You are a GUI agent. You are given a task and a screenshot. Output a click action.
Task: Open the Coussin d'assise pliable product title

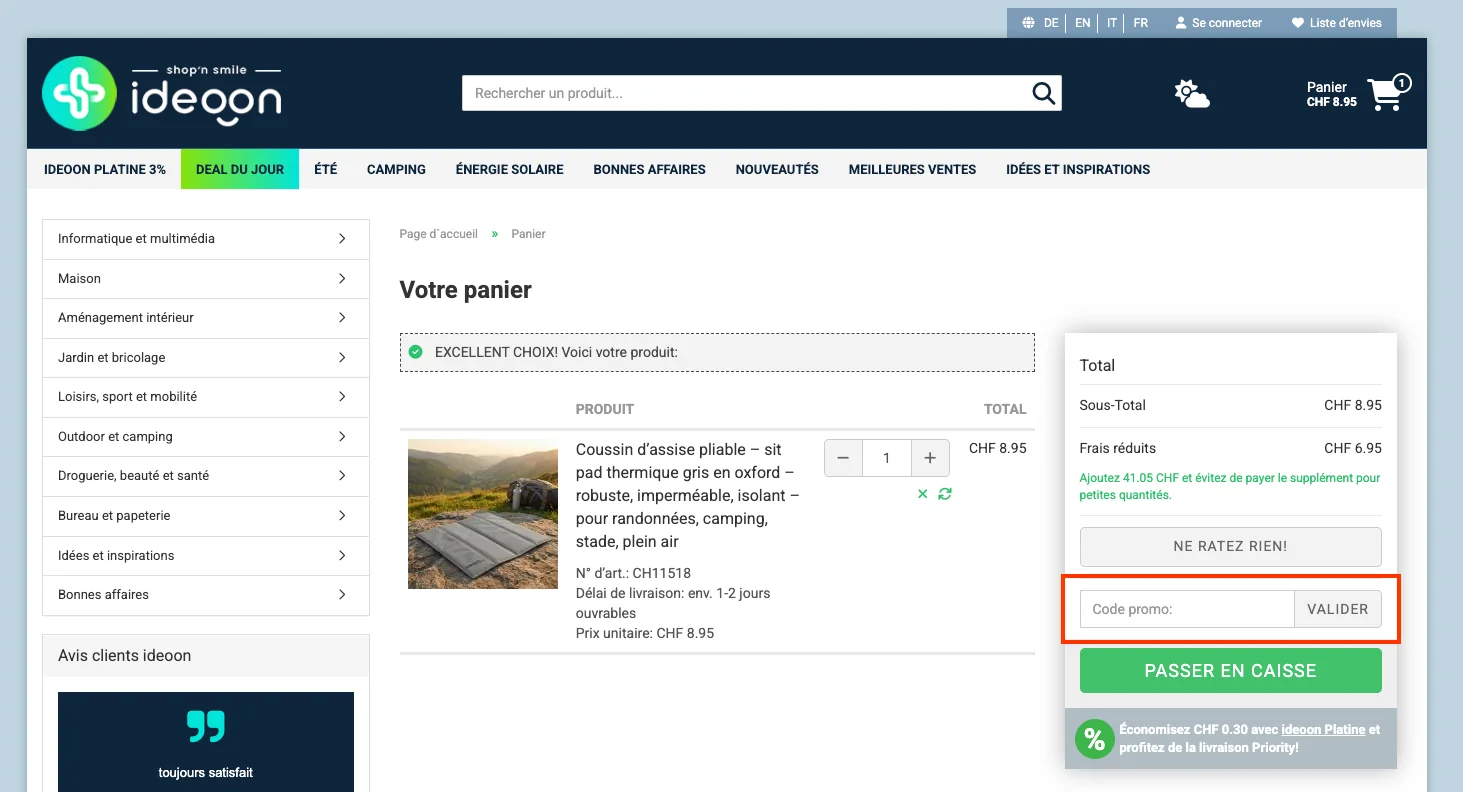688,496
